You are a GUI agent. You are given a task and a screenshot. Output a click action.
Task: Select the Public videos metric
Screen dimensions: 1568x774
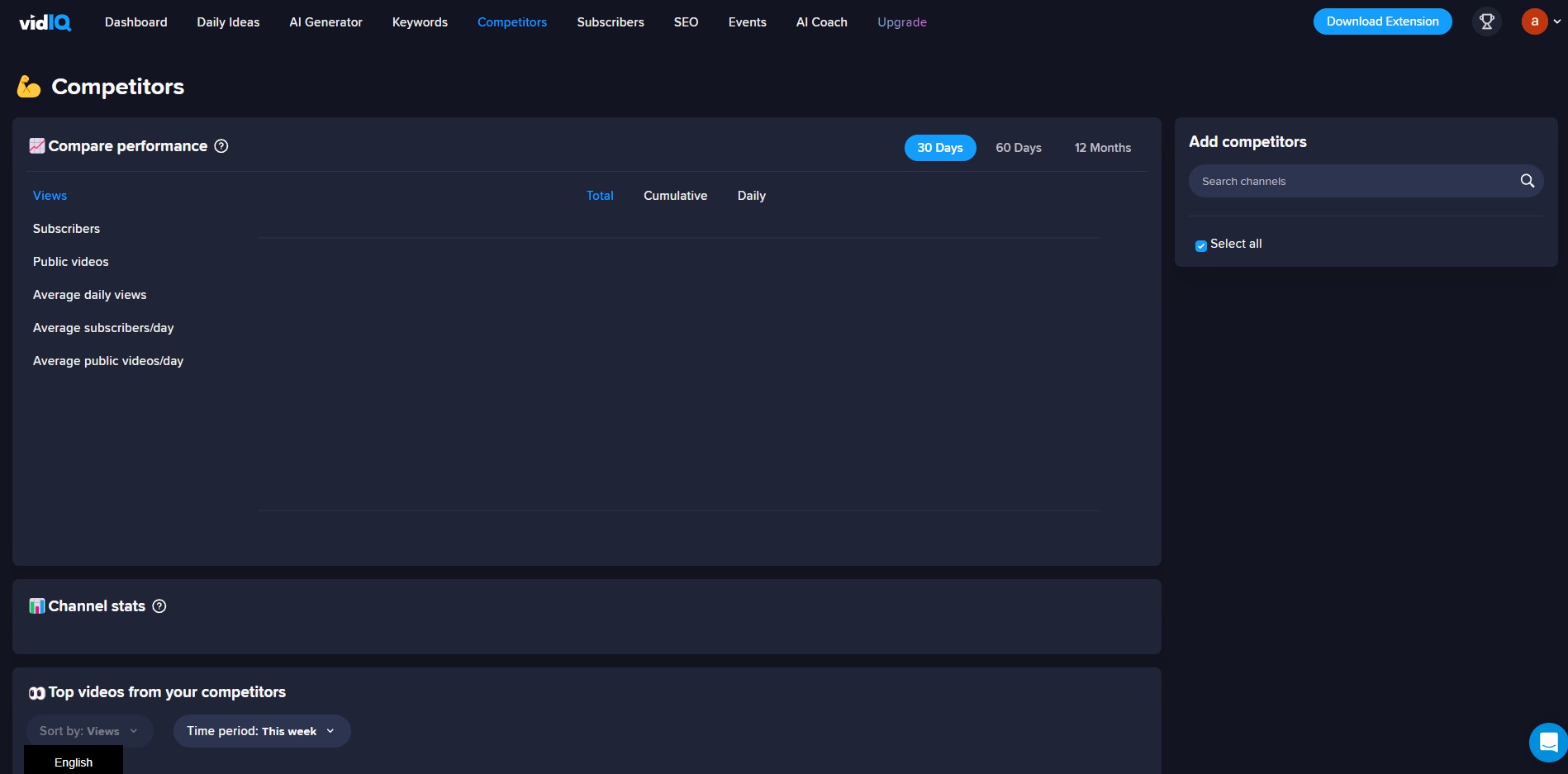(71, 262)
